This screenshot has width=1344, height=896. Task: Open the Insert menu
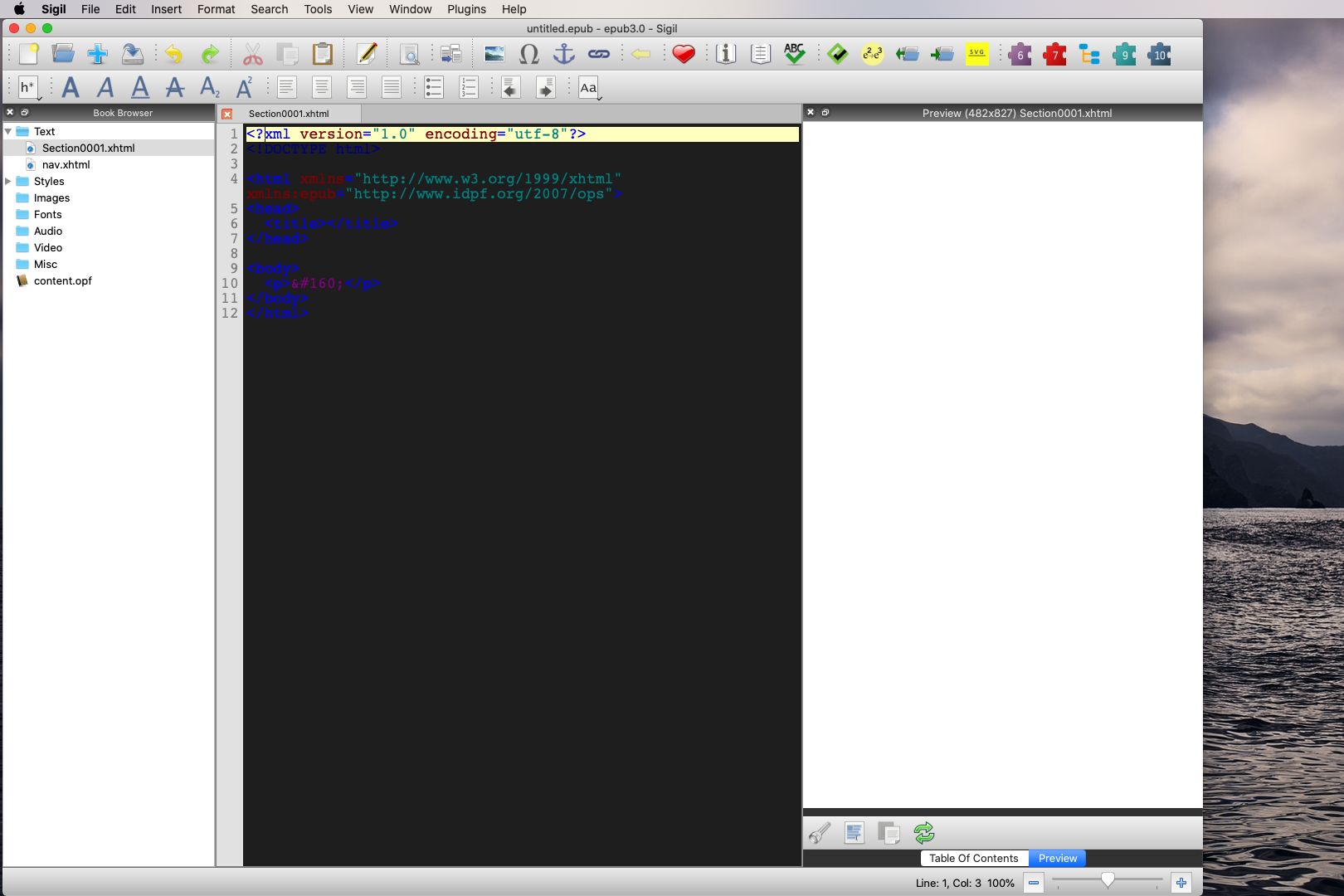[x=166, y=9]
